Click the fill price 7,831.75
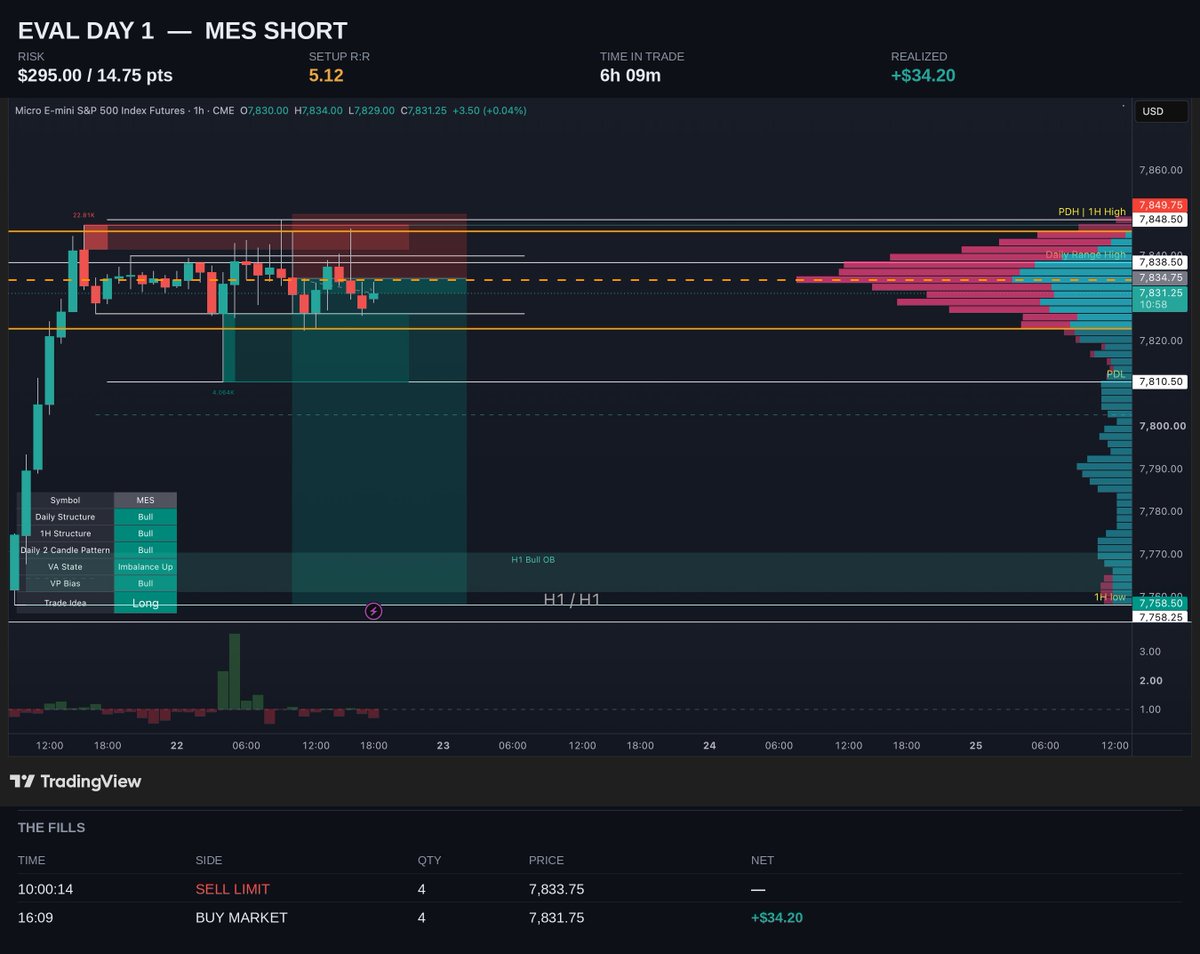Viewport: 1200px width, 954px height. pos(556,917)
